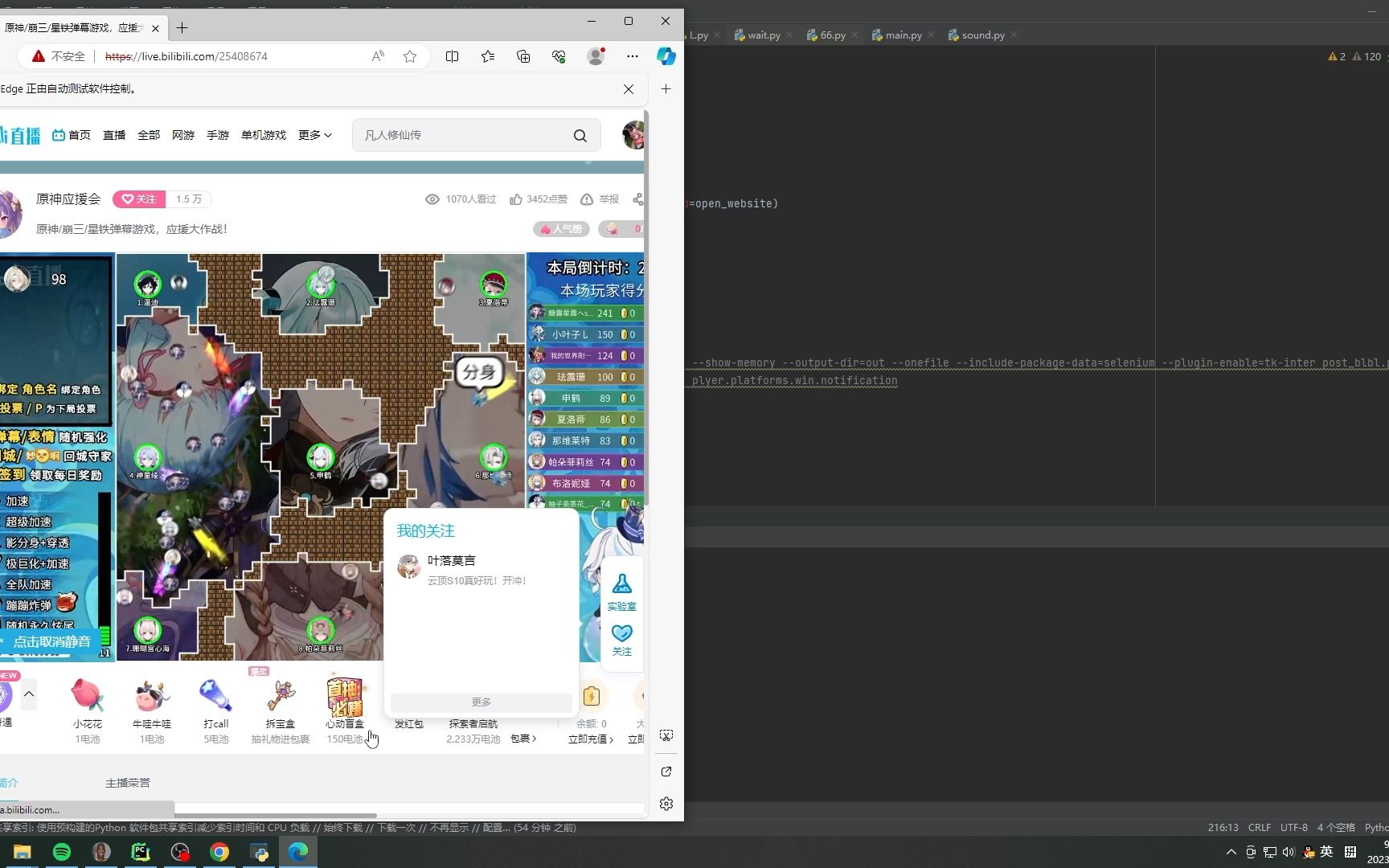
Task: Open the Edge sidebar screenshot icon
Action: [666, 735]
